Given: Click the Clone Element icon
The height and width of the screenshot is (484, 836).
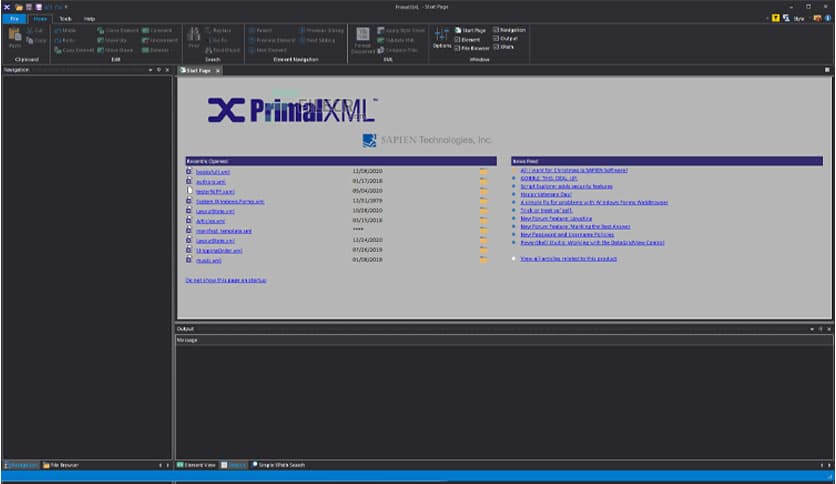Looking at the screenshot, I should pyautogui.click(x=100, y=31).
